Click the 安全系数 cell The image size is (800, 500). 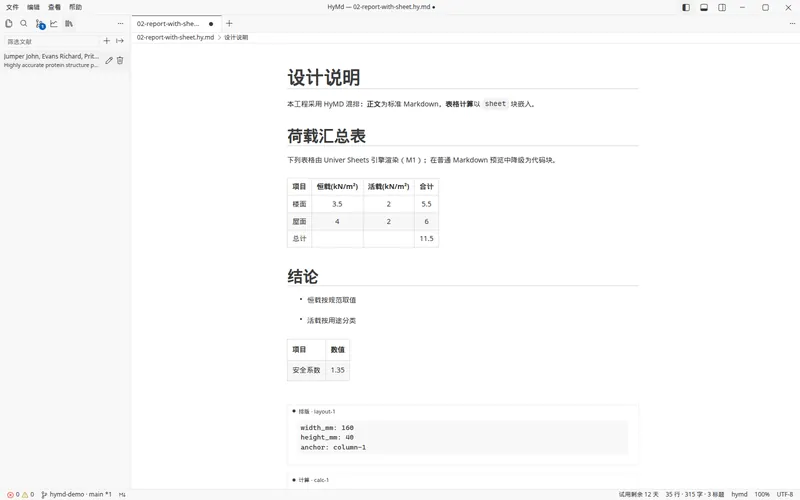click(x=306, y=370)
